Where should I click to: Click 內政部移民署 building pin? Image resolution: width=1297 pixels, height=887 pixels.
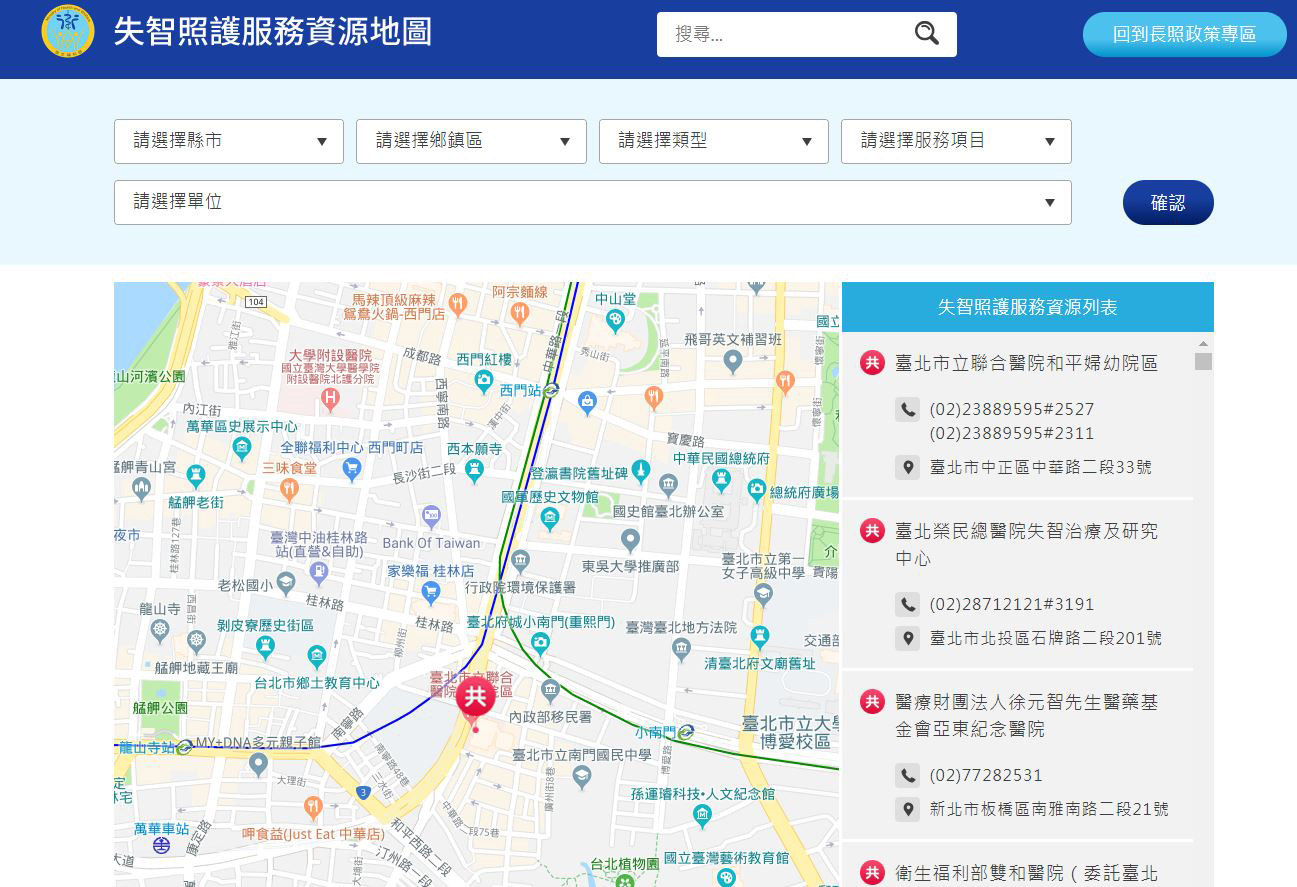[x=550, y=690]
